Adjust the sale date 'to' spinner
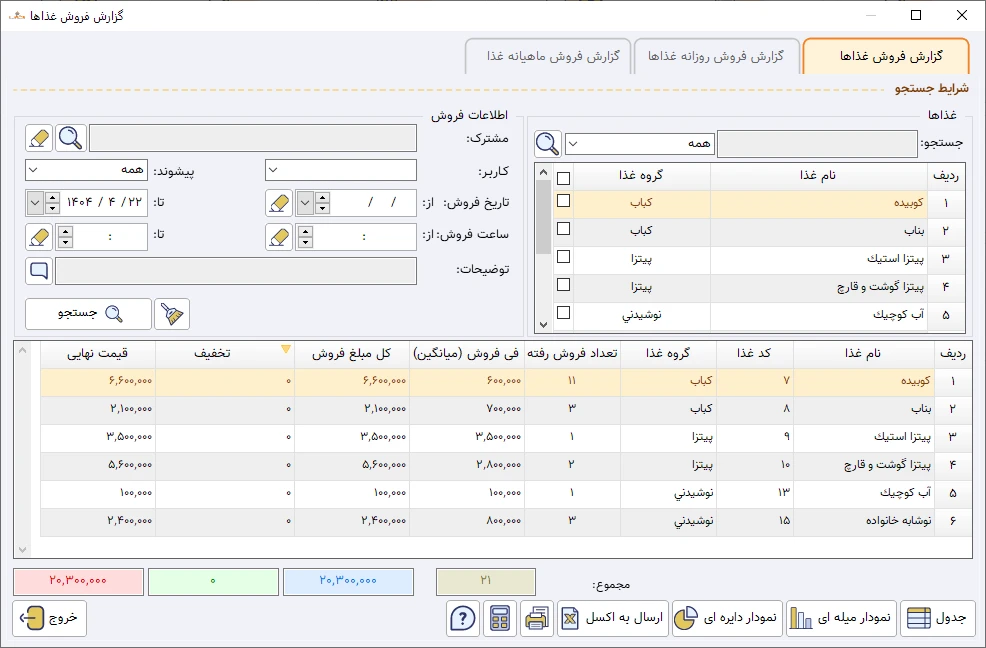Screen dimensions: 986x648 (x=52, y=203)
